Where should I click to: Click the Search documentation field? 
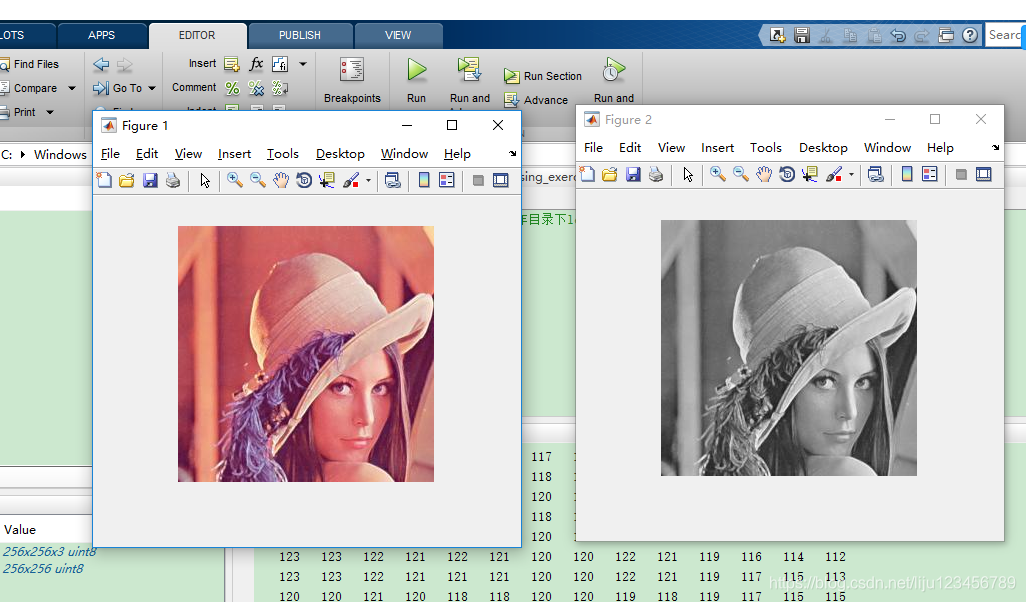tap(1005, 35)
